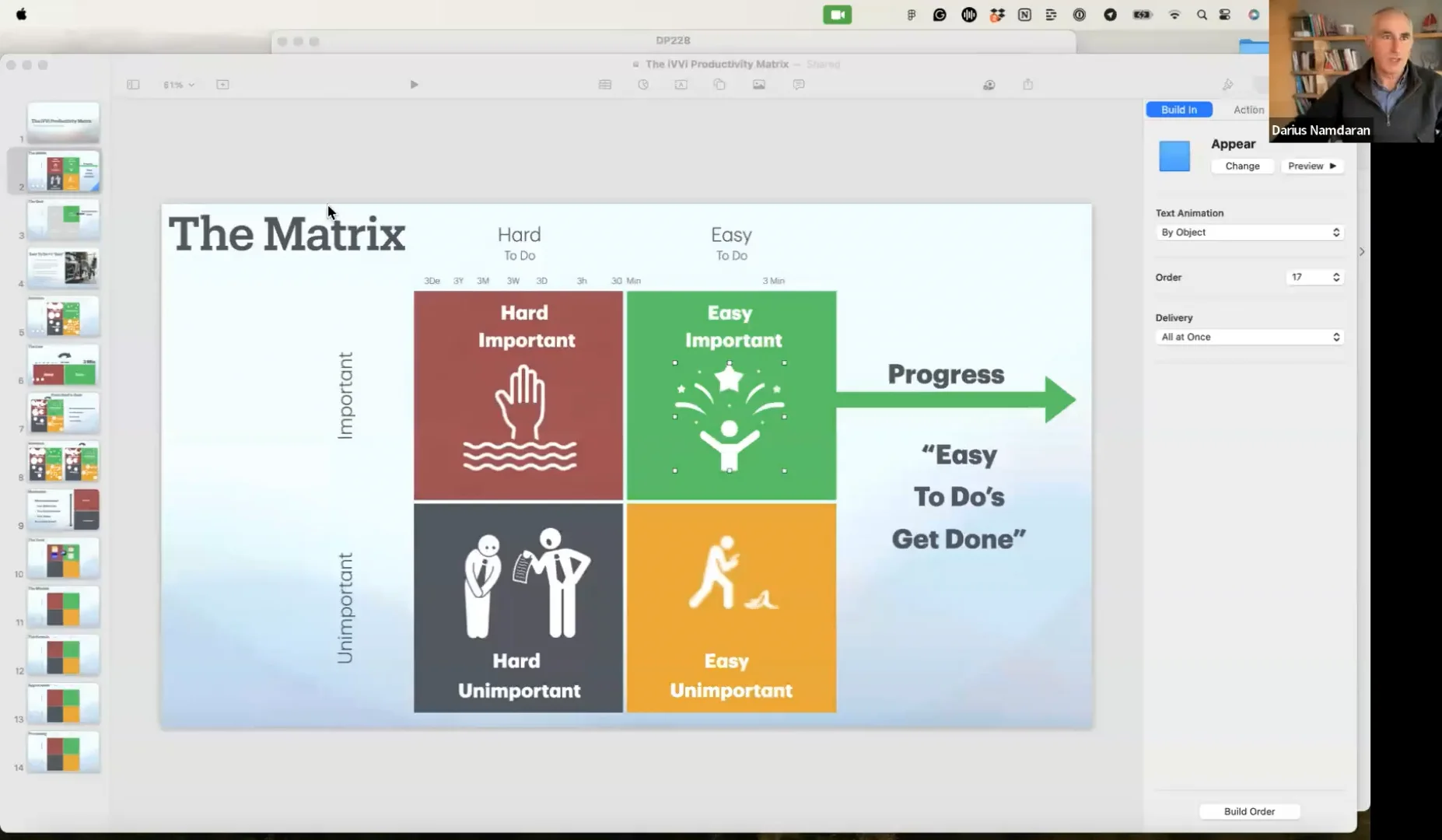
Task: Open the chart insert options
Action: pyautogui.click(x=644, y=84)
